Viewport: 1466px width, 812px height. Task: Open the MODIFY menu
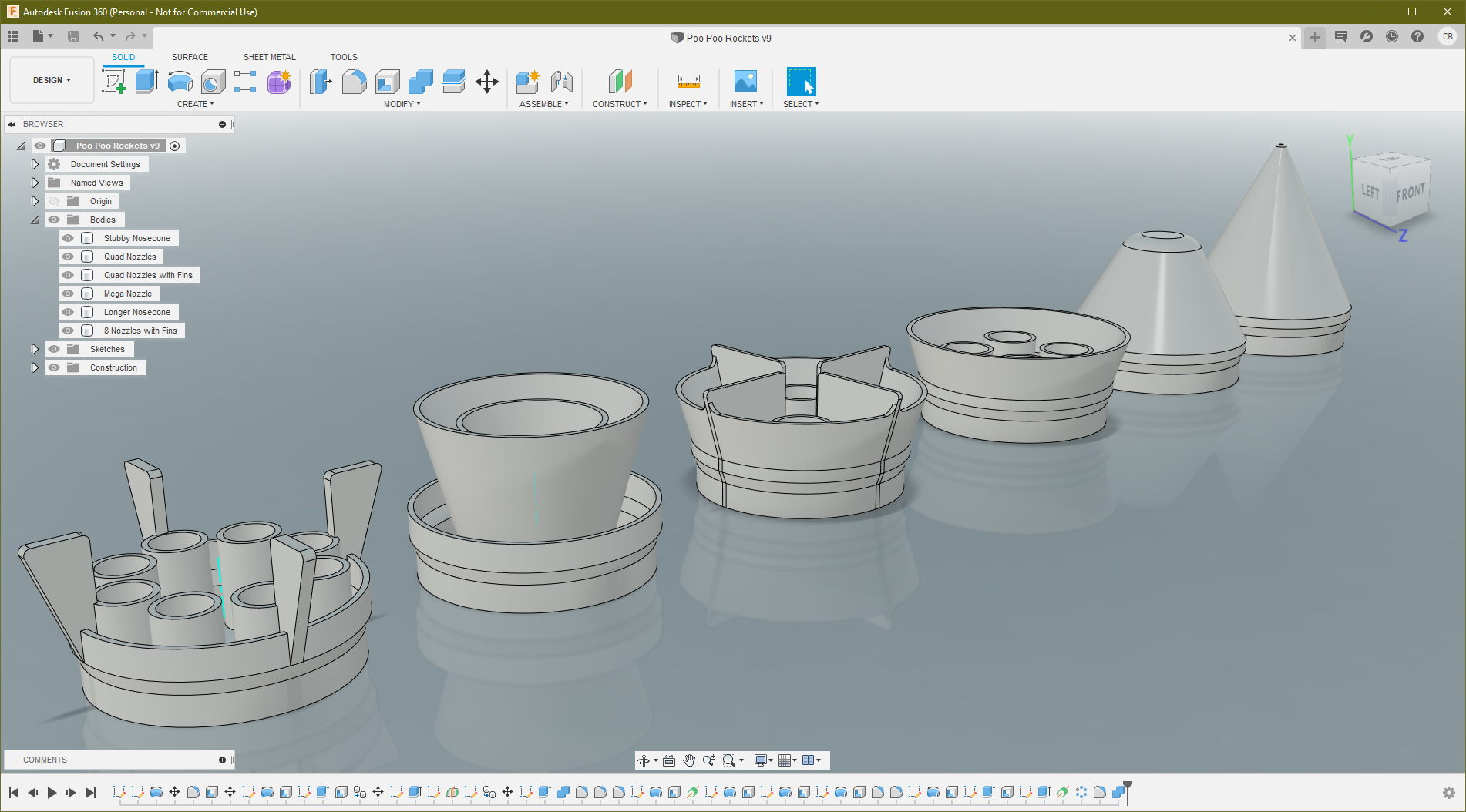(x=402, y=104)
